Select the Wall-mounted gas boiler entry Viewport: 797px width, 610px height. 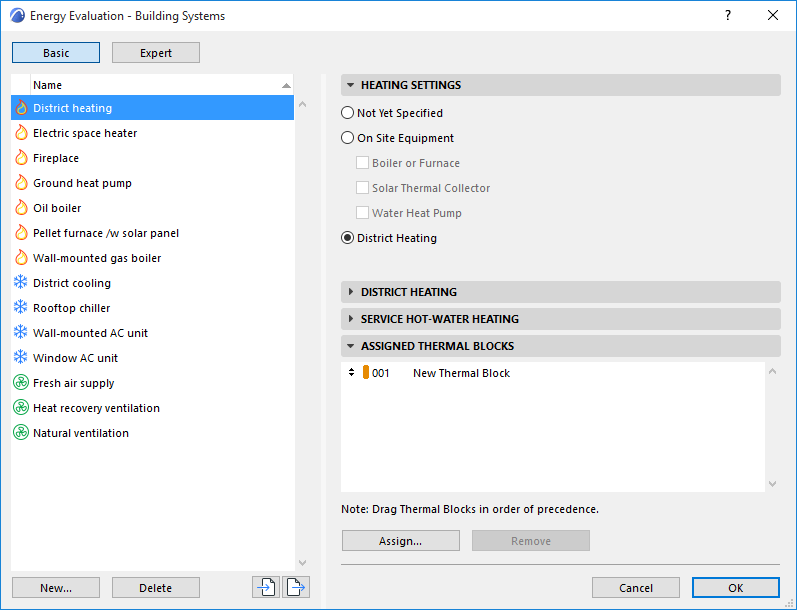pos(152,257)
